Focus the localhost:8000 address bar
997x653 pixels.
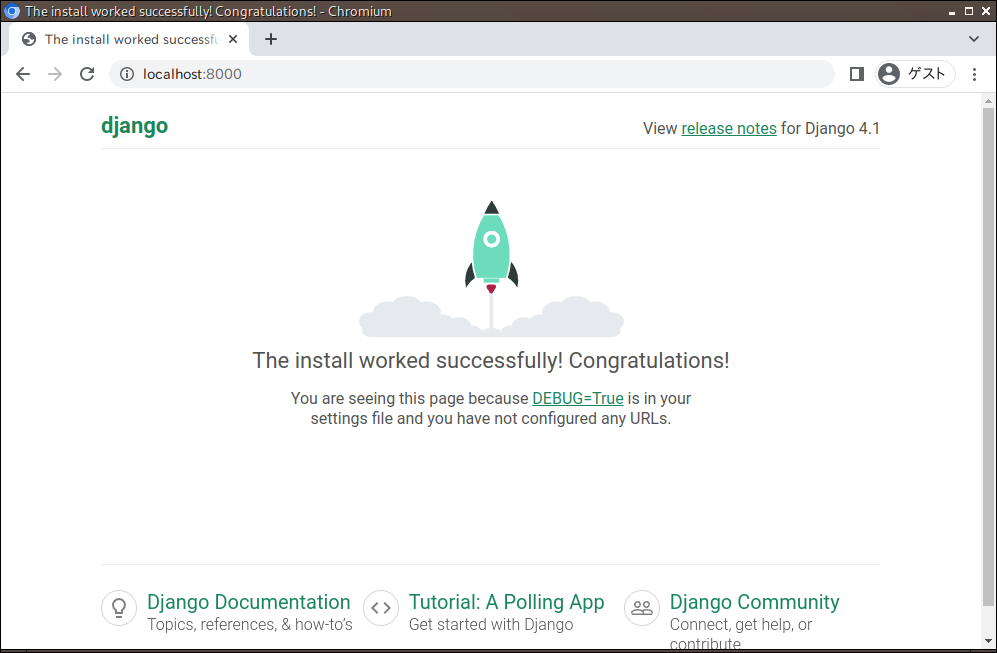pos(471,74)
